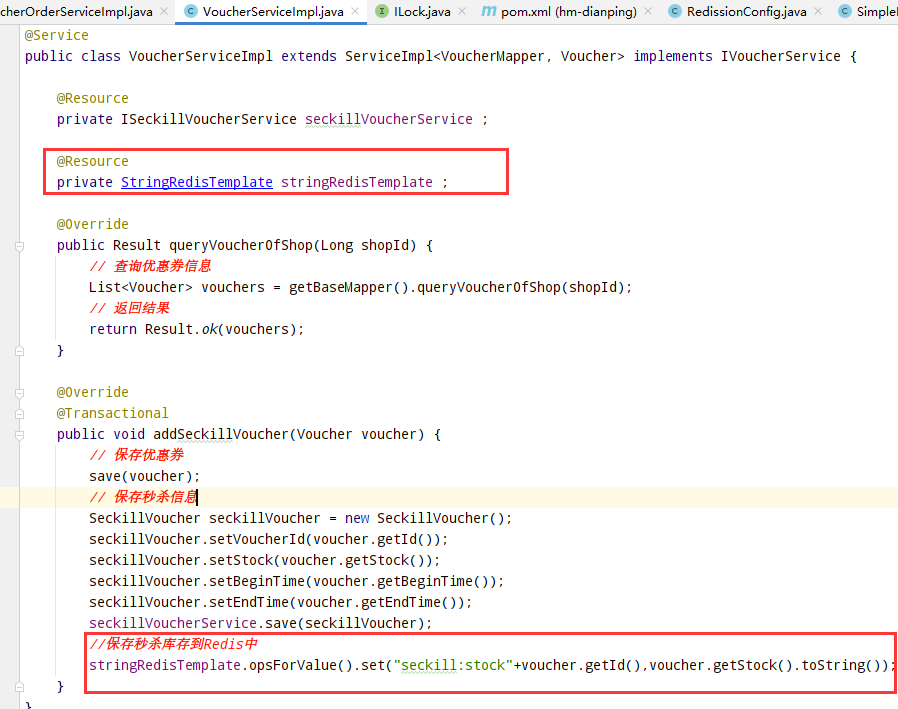This screenshot has width=898, height=709.
Task: Click the "seckill:stock" string literal
Action: [452, 665]
